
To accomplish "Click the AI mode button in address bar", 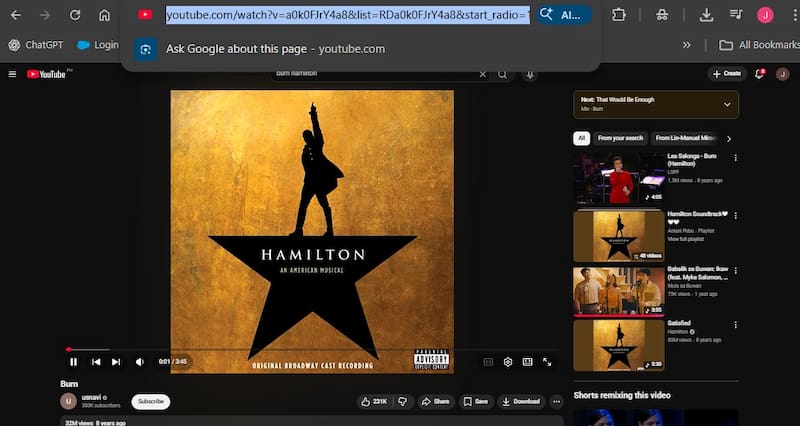I will click(564, 15).
